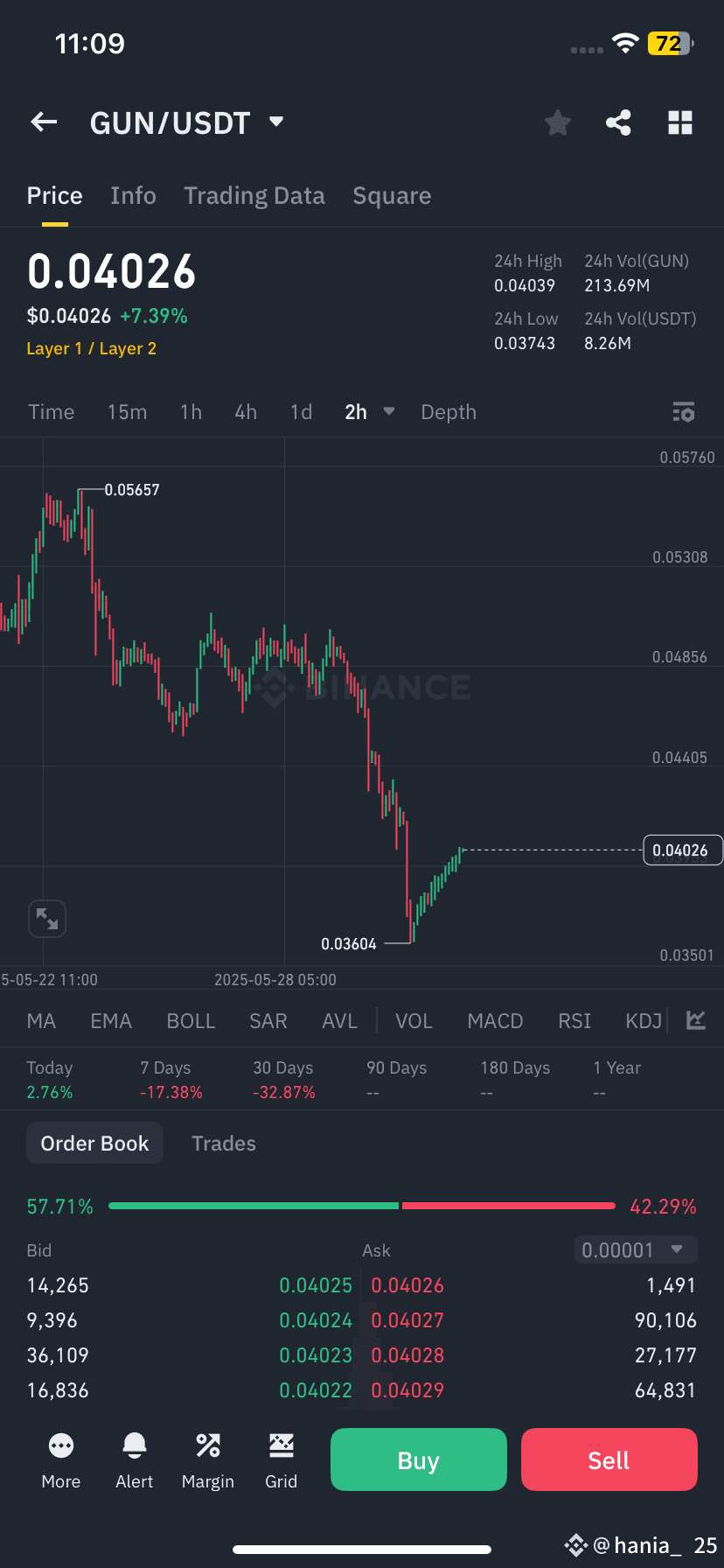The width and height of the screenshot is (724, 1568).
Task: Open the four-square grid layout icon
Action: tap(680, 122)
